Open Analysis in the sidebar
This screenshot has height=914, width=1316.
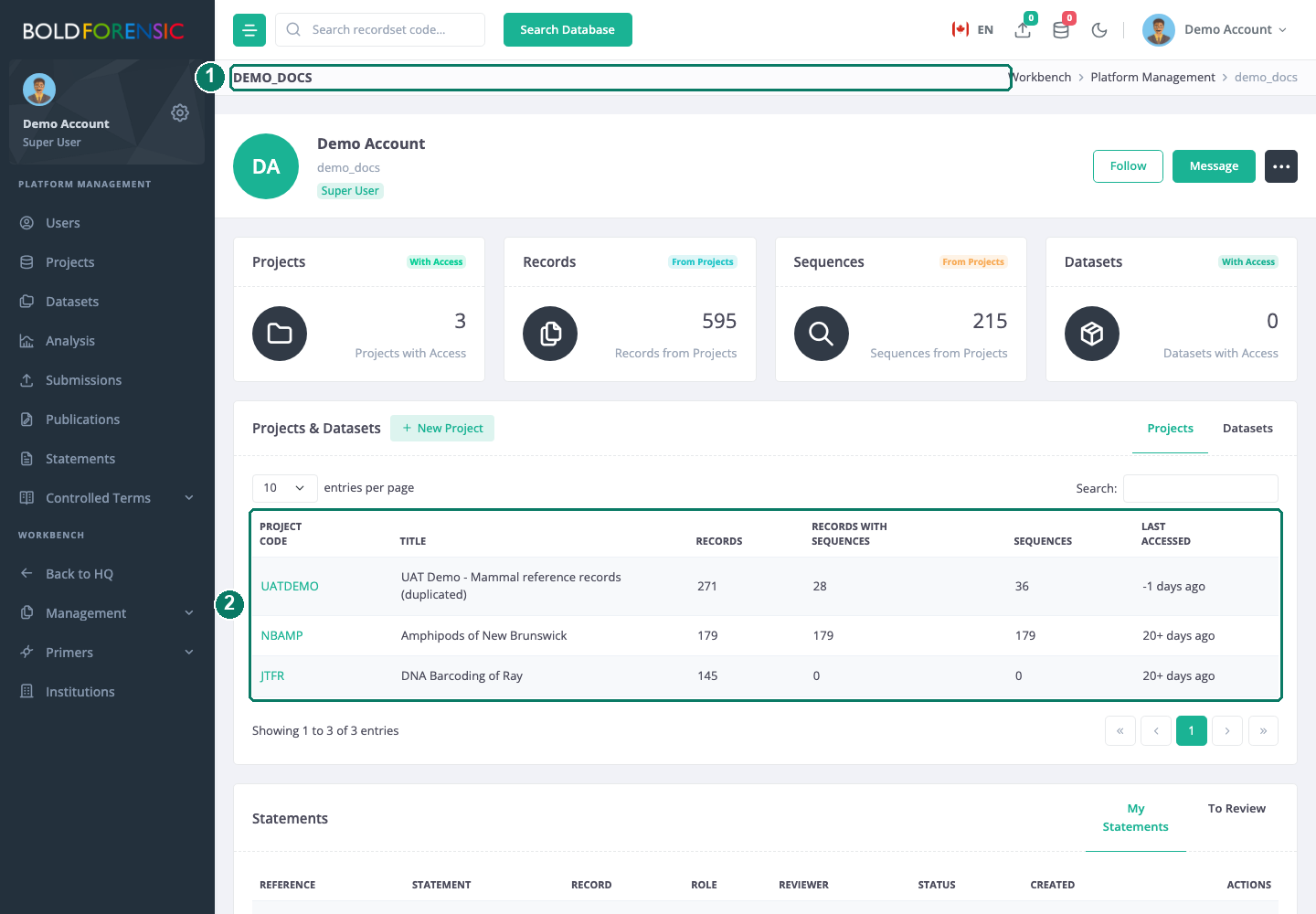pos(107,341)
